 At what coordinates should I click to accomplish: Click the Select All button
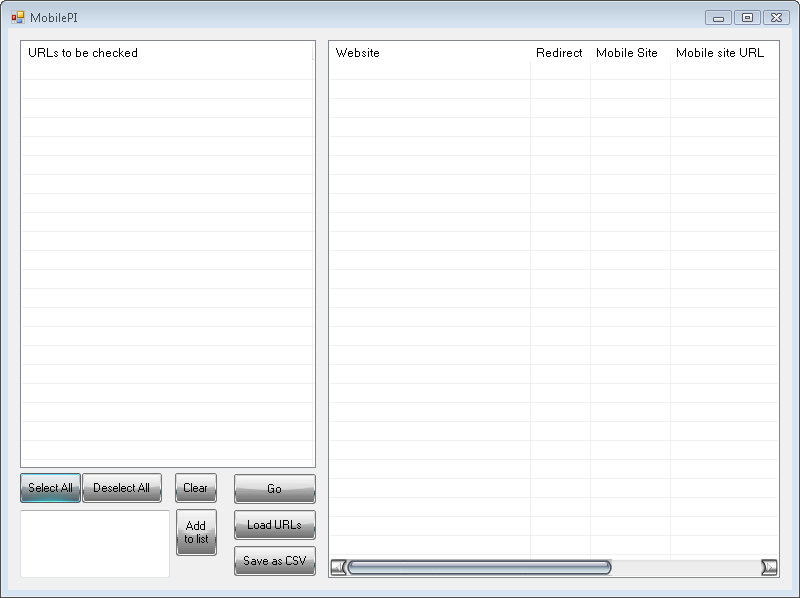(51, 488)
